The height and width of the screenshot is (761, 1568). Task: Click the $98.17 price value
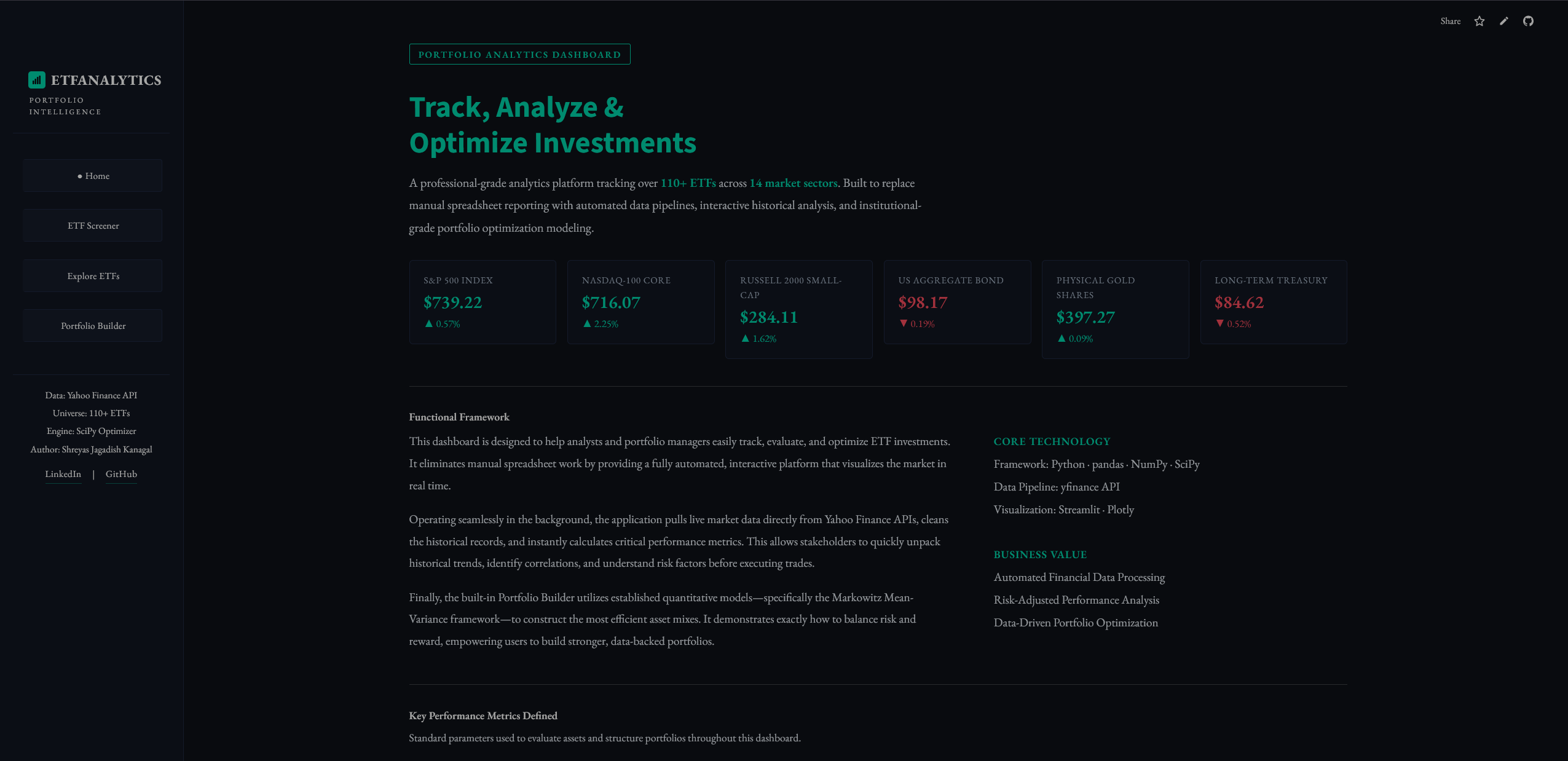[x=923, y=302]
